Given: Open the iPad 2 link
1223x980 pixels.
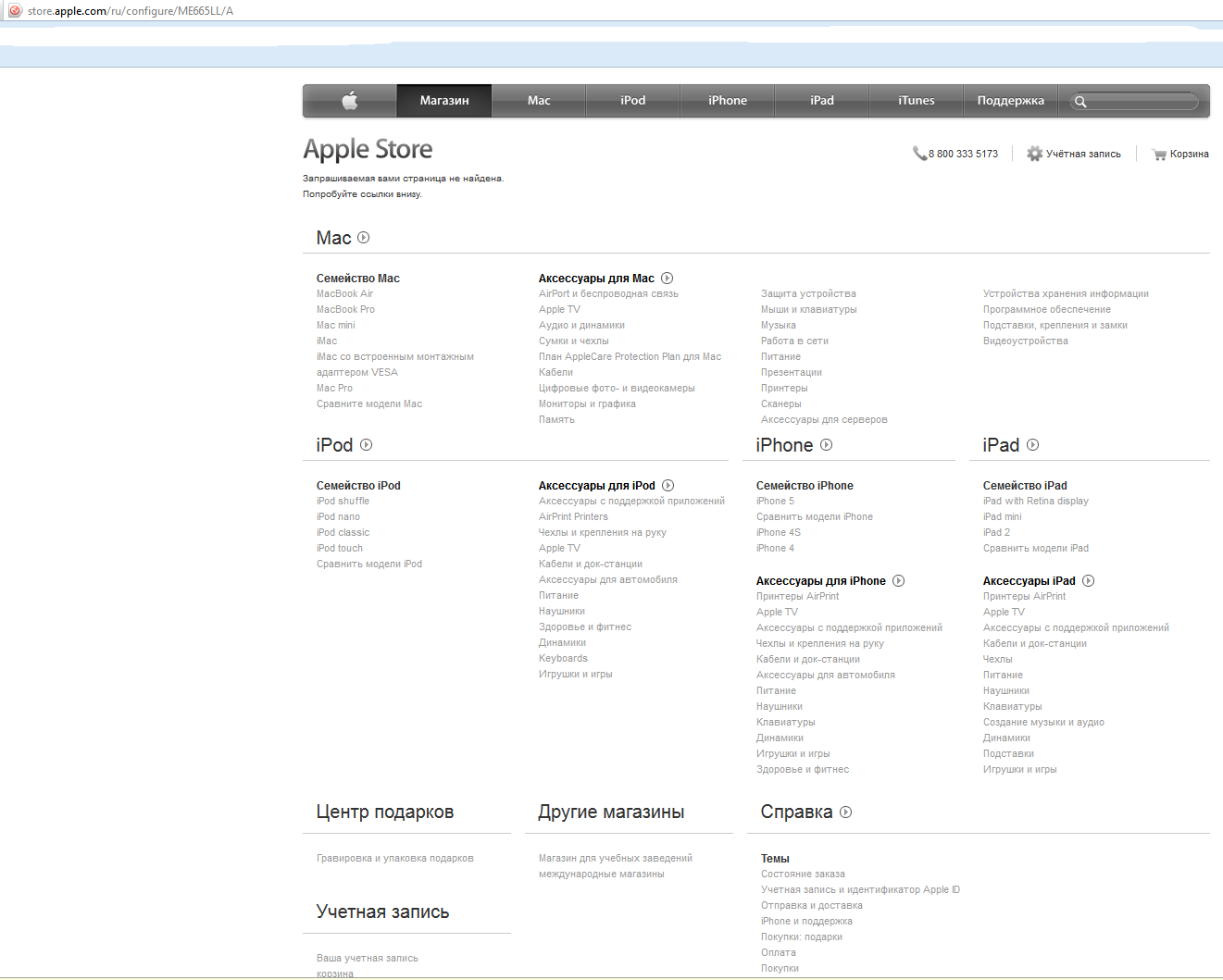Looking at the screenshot, I should pos(996,533).
